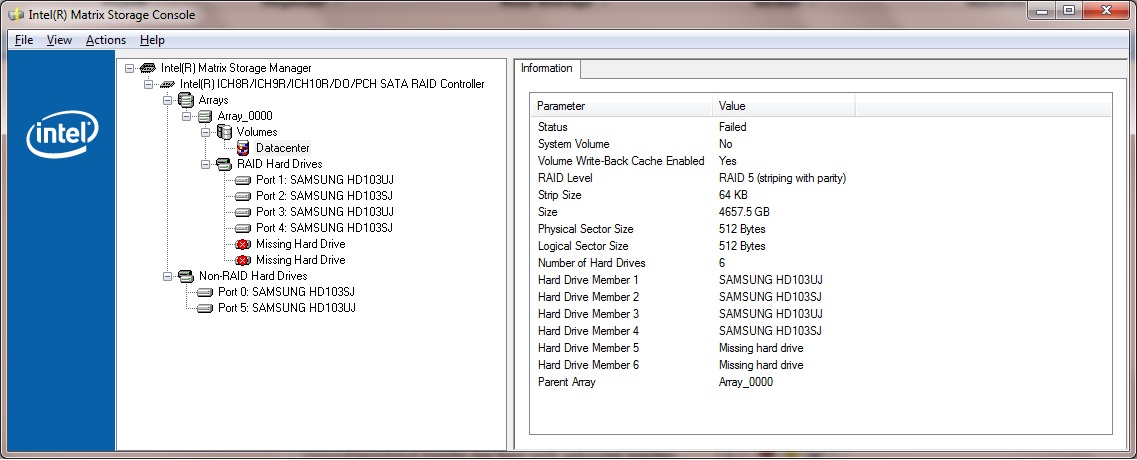Select Port 3: SAMSUNG HD103UJ

pyautogui.click(x=325, y=212)
